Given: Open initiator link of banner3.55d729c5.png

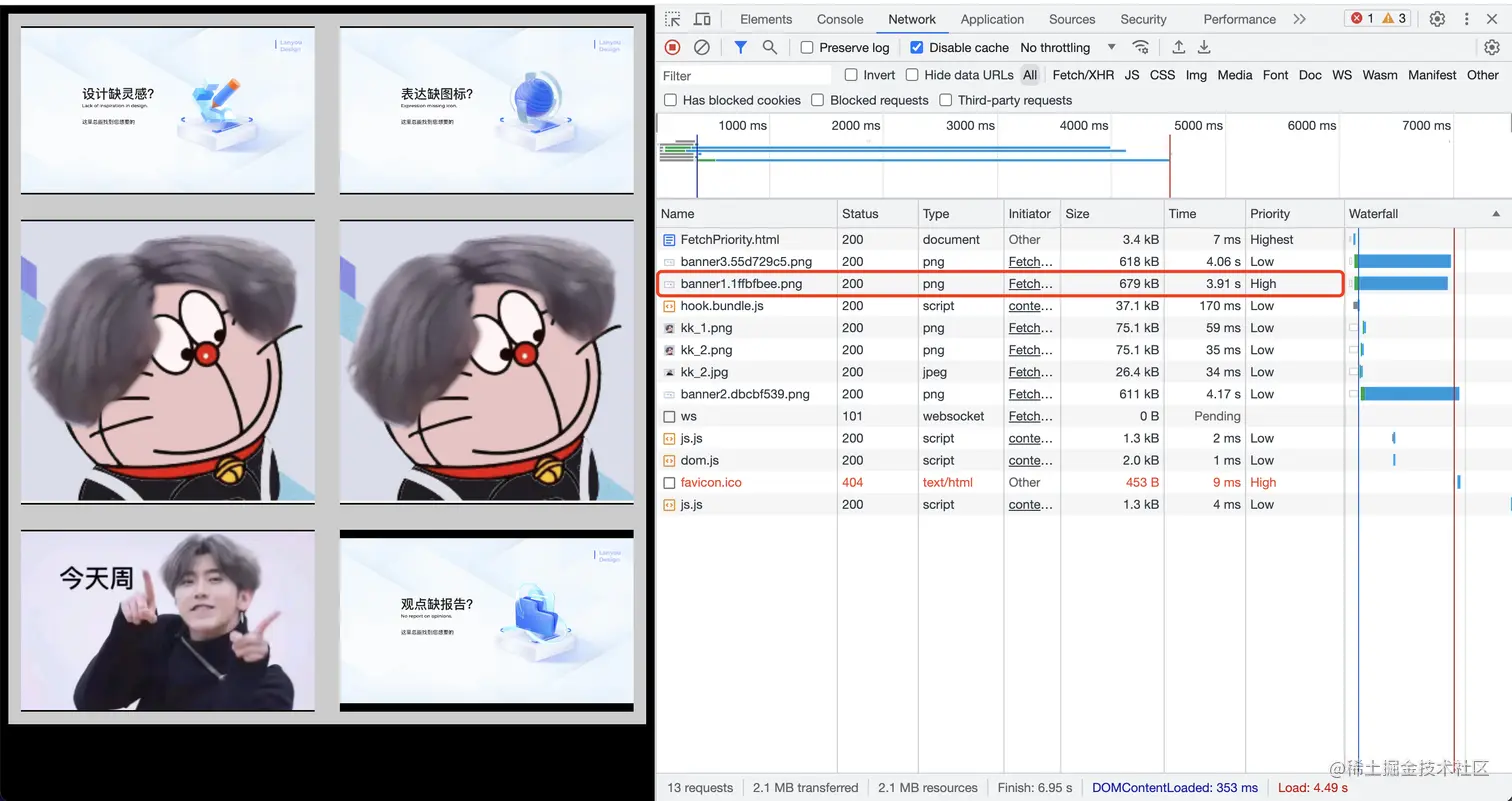Looking at the screenshot, I should 1030,262.
